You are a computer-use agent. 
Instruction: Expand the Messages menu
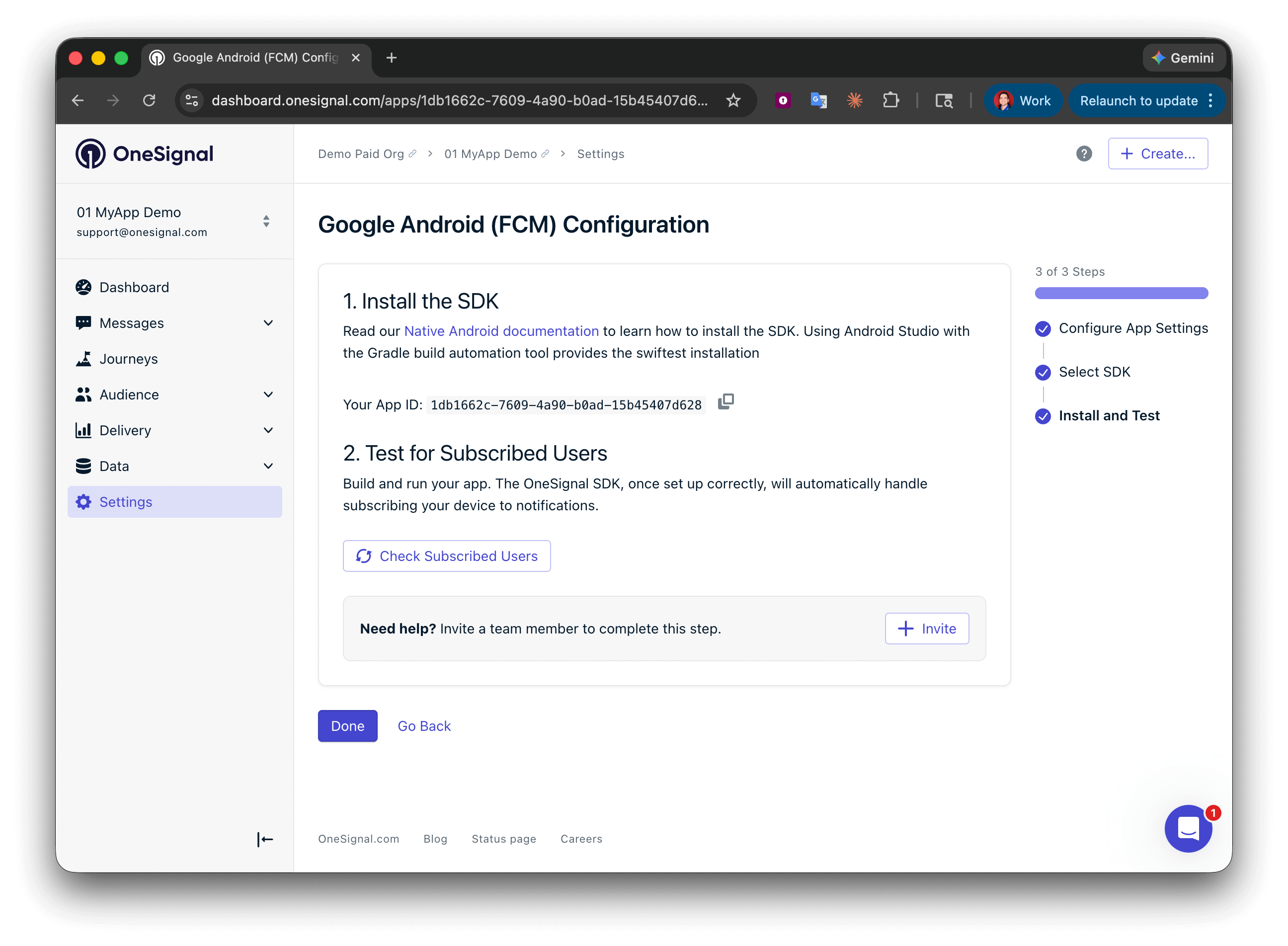coord(268,323)
